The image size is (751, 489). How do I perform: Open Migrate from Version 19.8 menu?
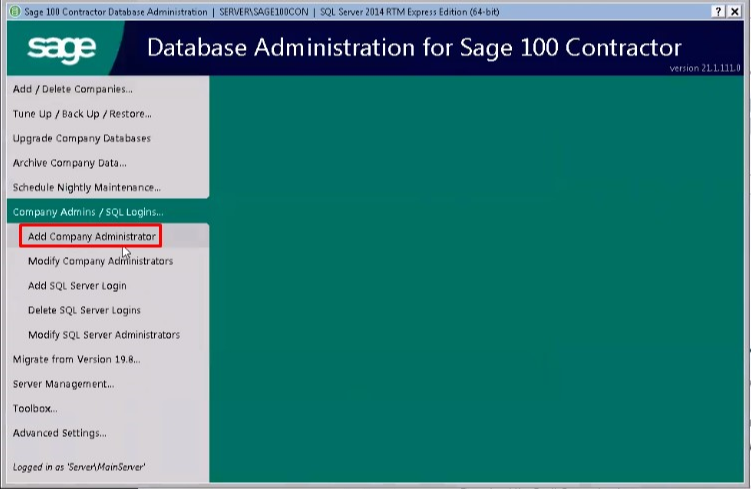[x=77, y=359]
